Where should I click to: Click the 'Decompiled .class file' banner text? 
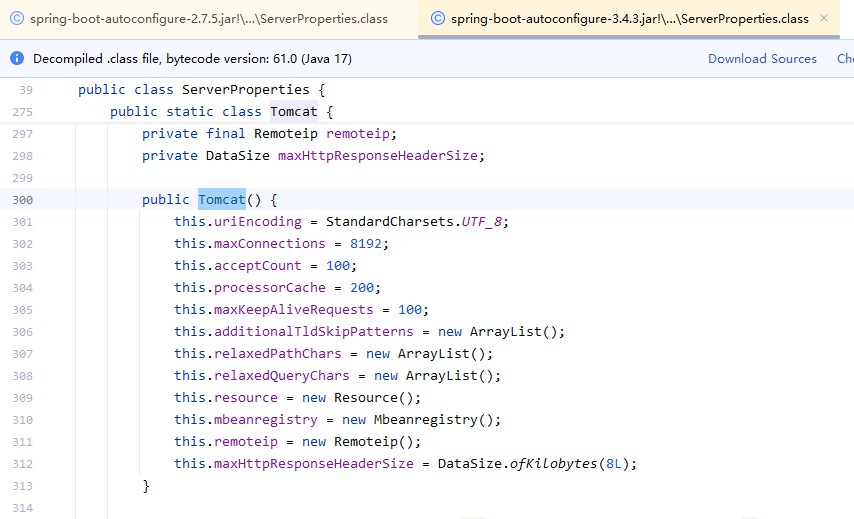[x=192, y=59]
